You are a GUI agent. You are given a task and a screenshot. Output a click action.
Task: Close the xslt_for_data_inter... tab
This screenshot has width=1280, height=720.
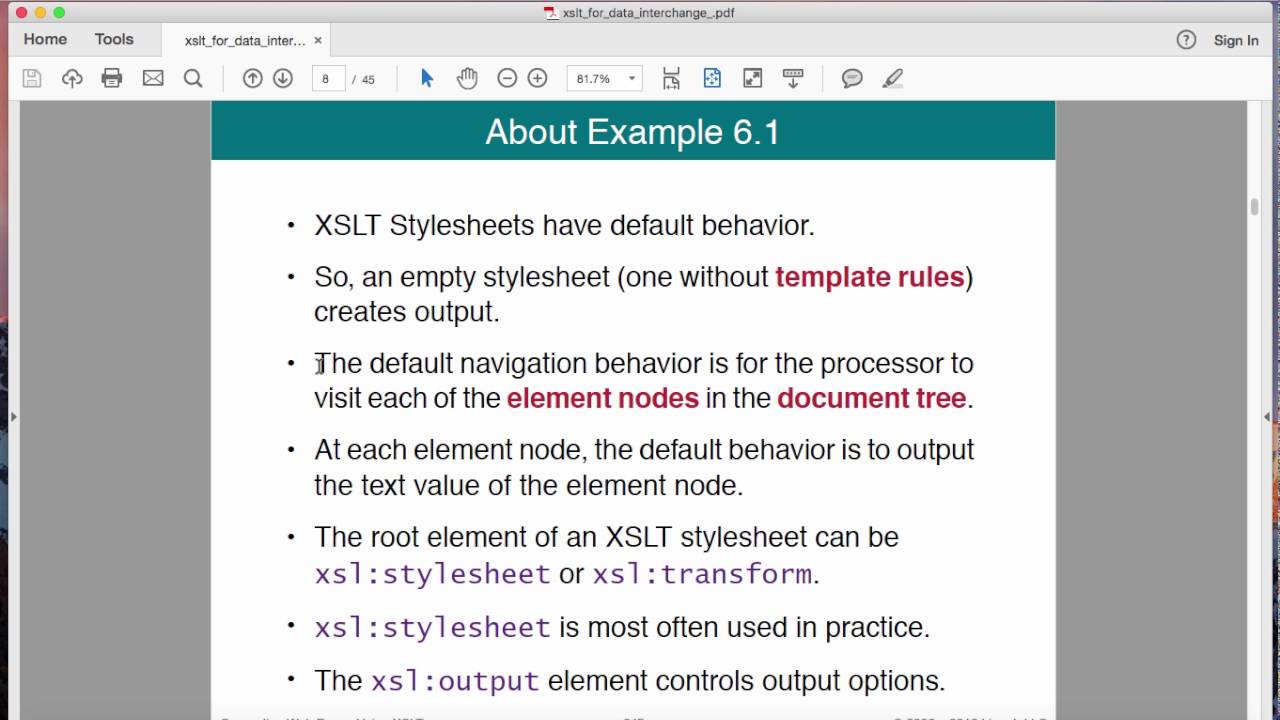[318, 40]
